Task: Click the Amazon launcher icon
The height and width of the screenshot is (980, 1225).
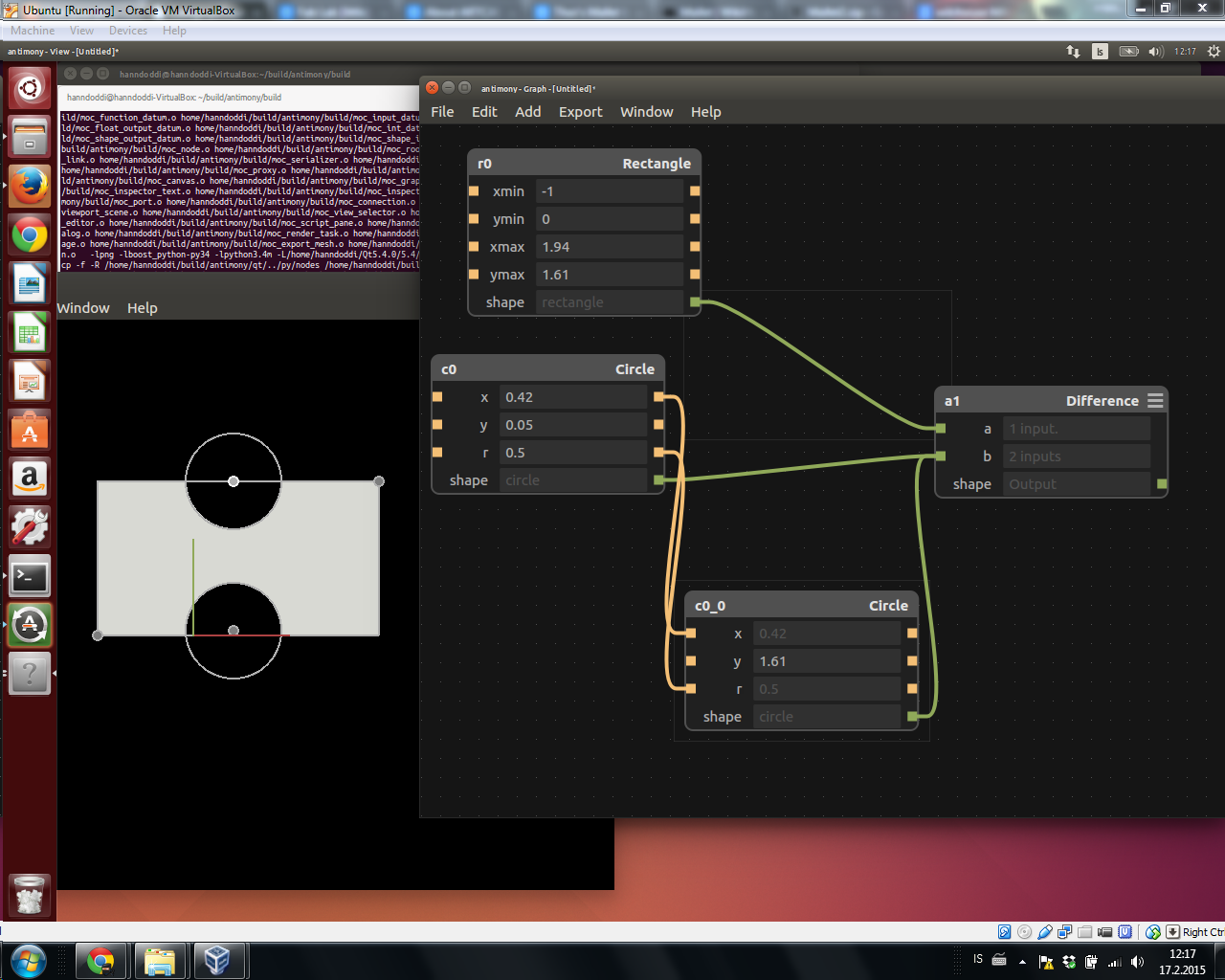Action: pos(30,479)
